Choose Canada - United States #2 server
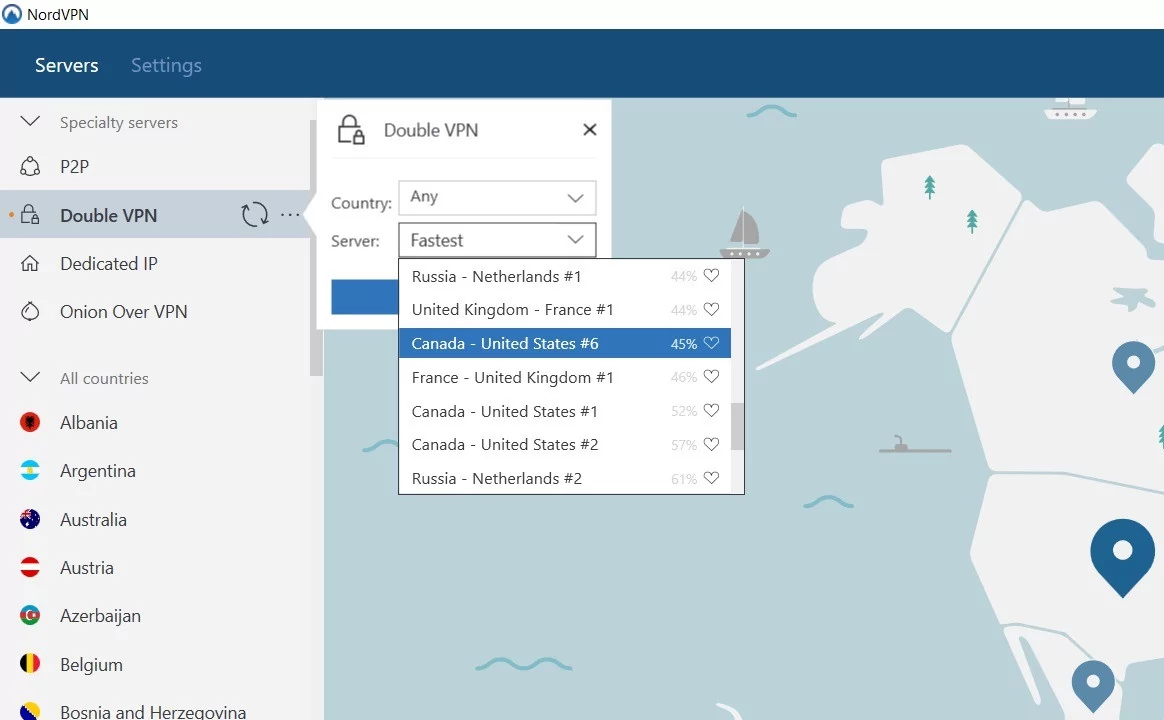Image resolution: width=1164 pixels, height=720 pixels. point(564,445)
